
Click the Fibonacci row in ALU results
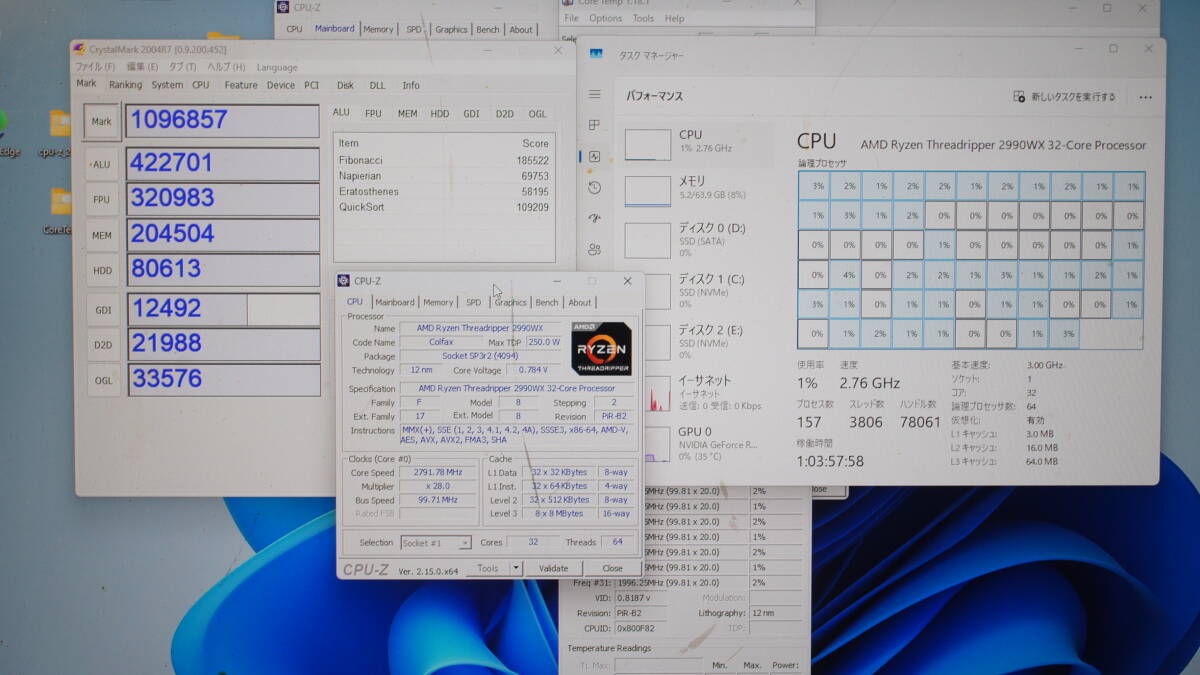[443, 160]
